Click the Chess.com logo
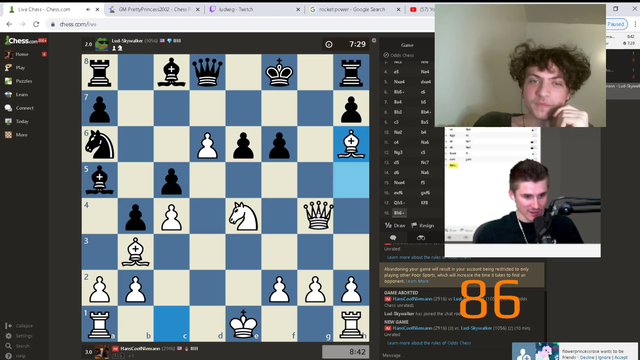 pos(22,40)
